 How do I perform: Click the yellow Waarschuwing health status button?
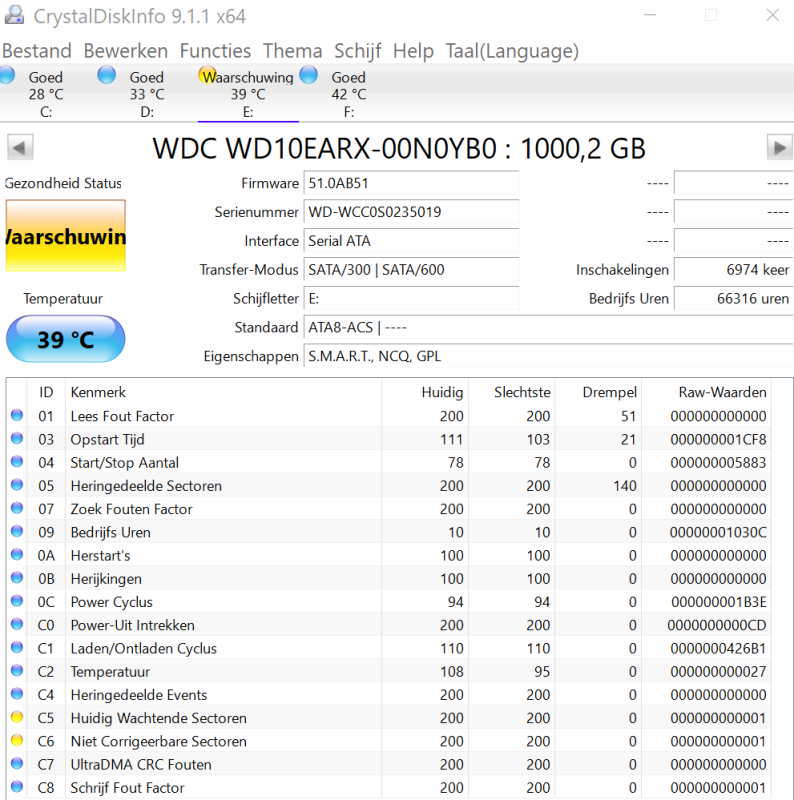click(x=66, y=236)
